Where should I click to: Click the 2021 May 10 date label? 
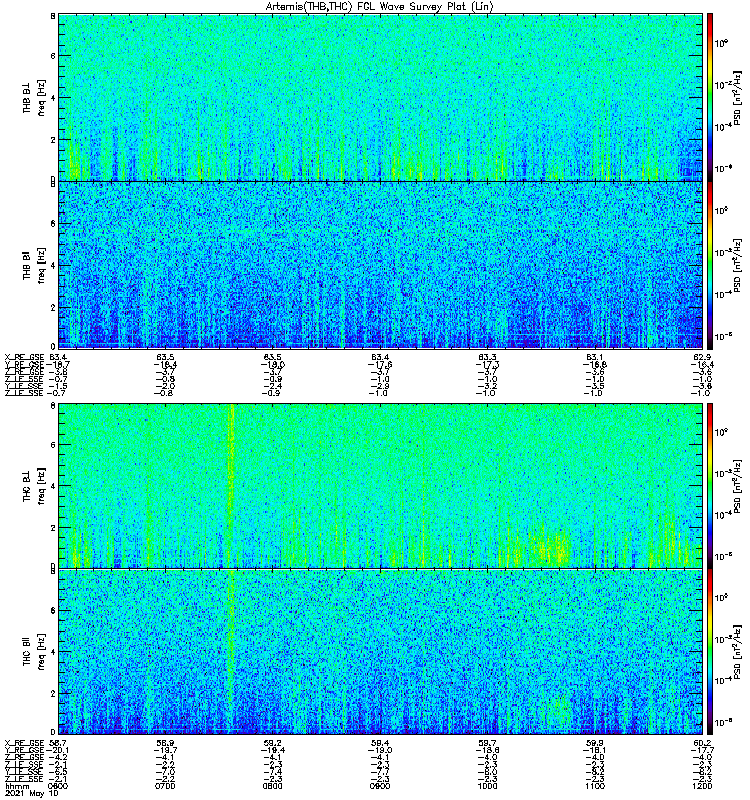[x=32, y=794]
